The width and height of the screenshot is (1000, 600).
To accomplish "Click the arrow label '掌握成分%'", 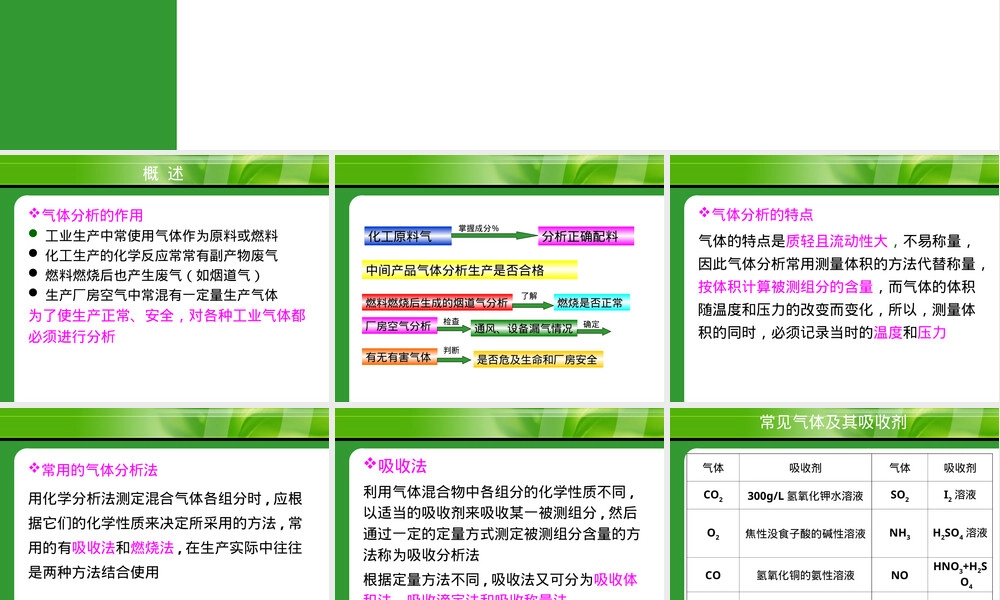I will click(478, 228).
